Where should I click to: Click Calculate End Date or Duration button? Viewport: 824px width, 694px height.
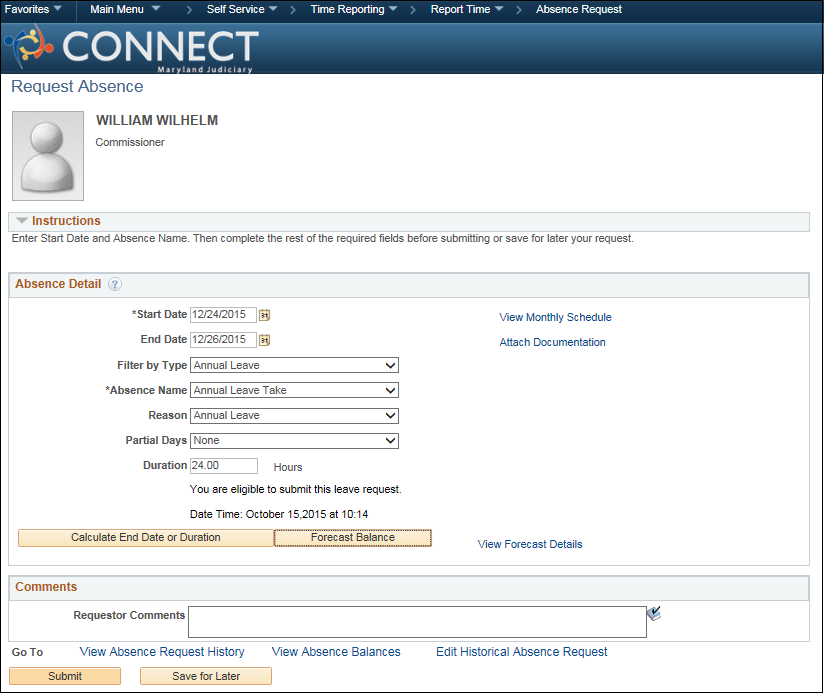(146, 537)
